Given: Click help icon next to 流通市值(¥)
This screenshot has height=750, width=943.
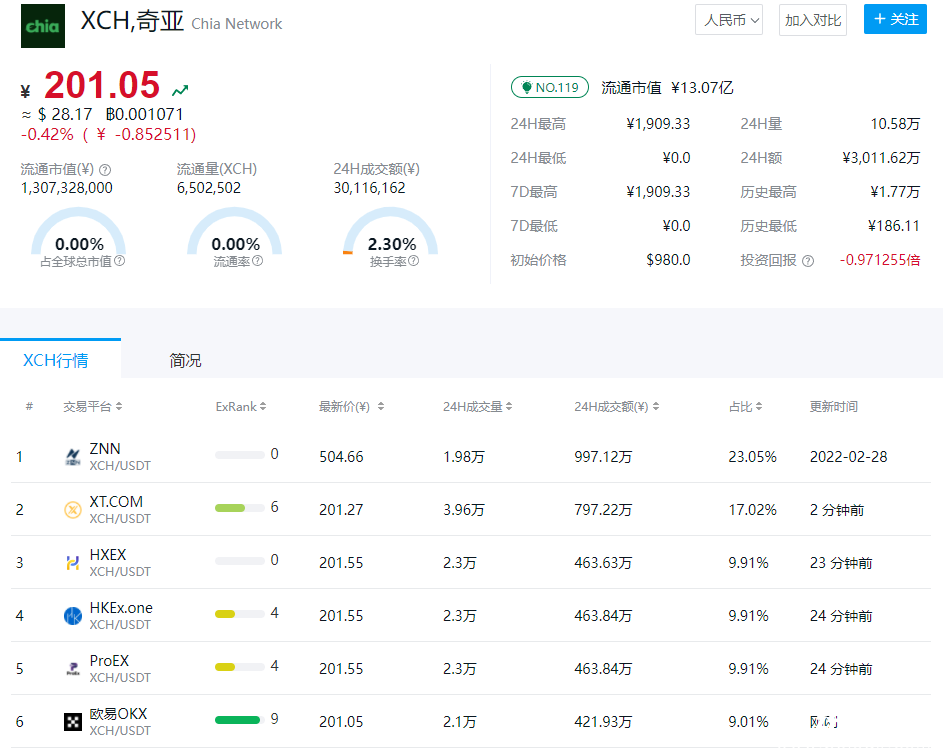Looking at the screenshot, I should pos(105,170).
